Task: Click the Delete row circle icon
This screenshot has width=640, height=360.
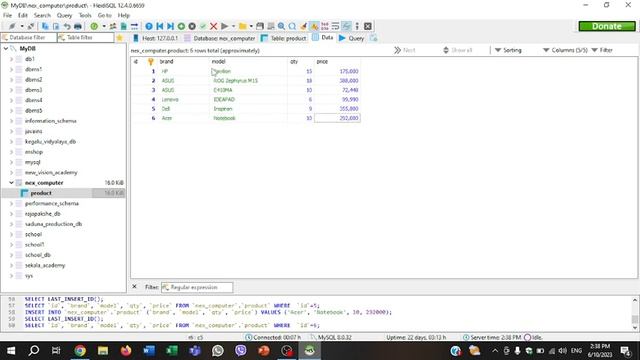Action: point(192,26)
